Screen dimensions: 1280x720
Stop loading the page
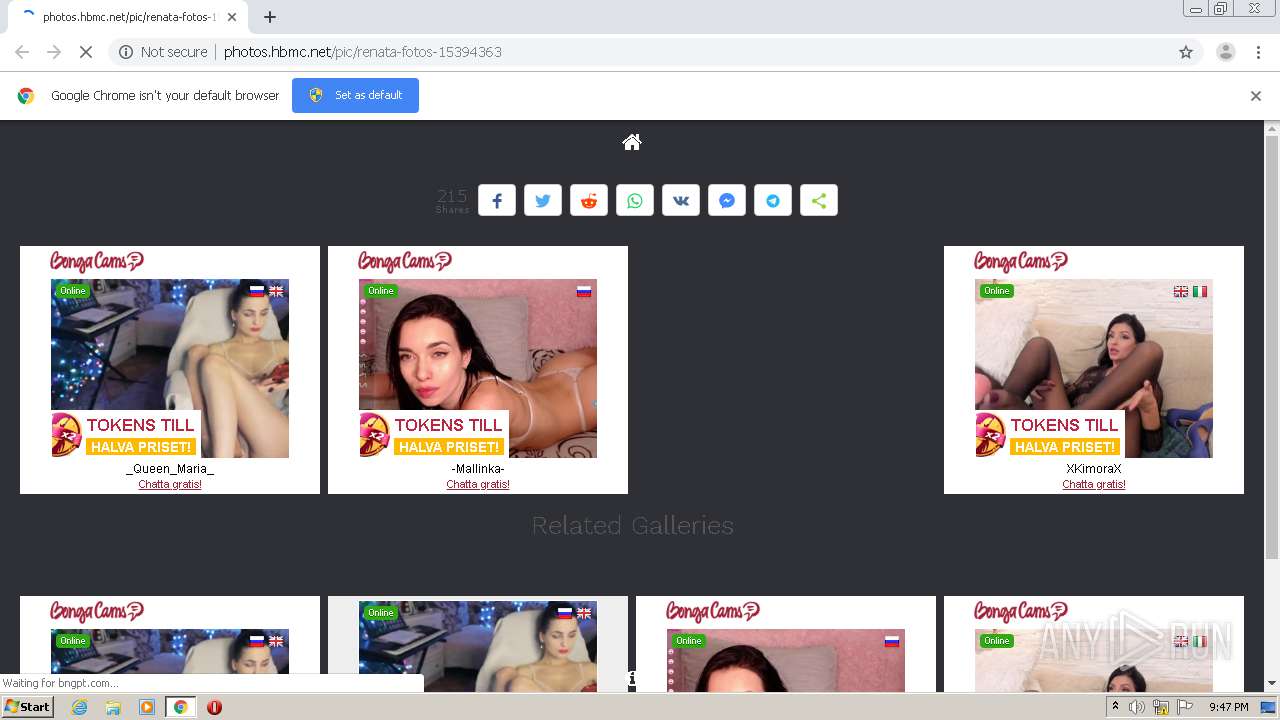[86, 52]
